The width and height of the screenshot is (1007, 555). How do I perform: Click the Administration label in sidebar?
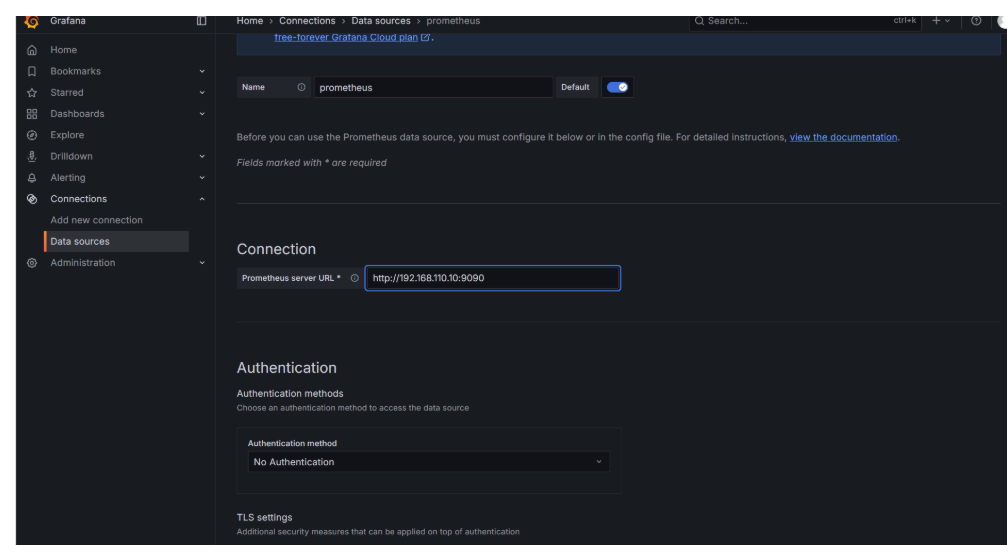pos(83,263)
